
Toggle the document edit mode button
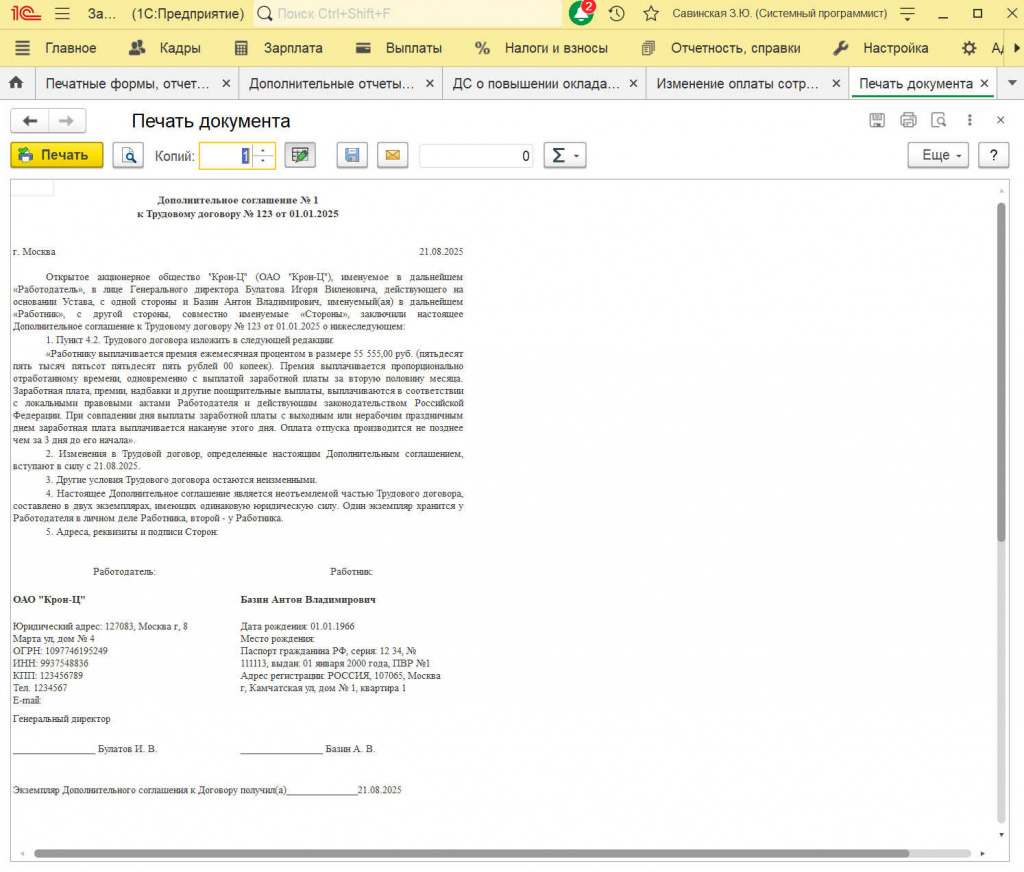coord(300,155)
